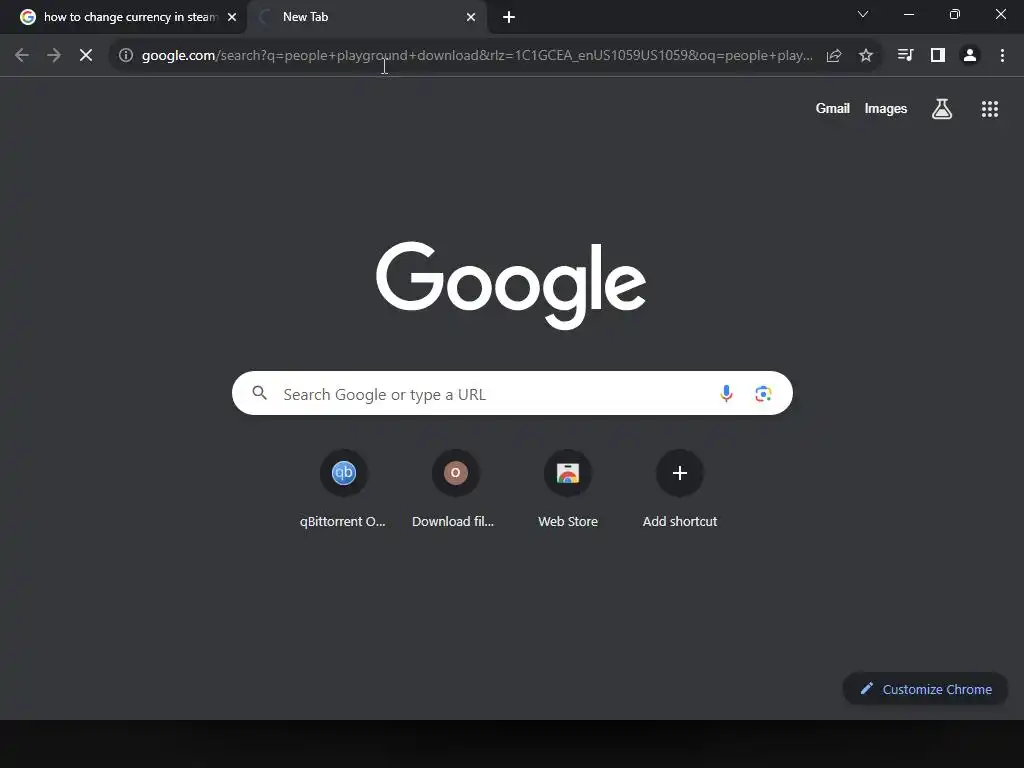
Task: Go forward to next page
Action: click(x=54, y=56)
